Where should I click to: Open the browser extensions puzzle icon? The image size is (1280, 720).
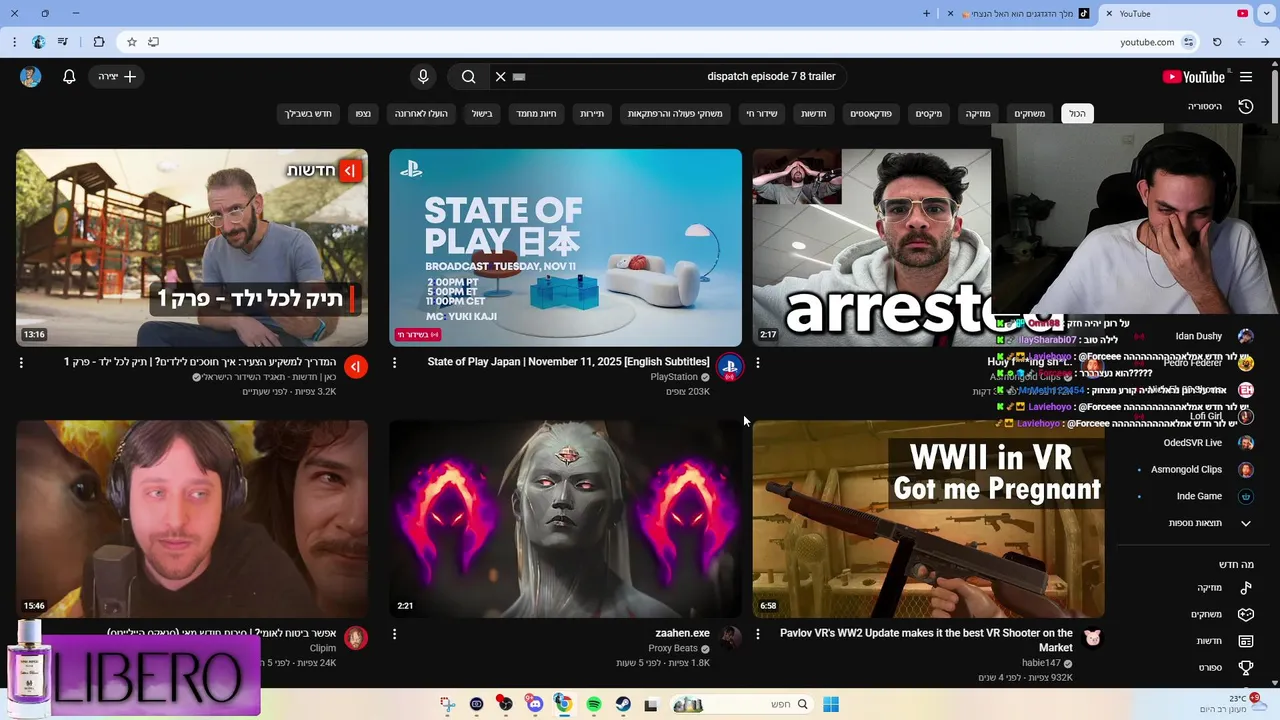98,42
